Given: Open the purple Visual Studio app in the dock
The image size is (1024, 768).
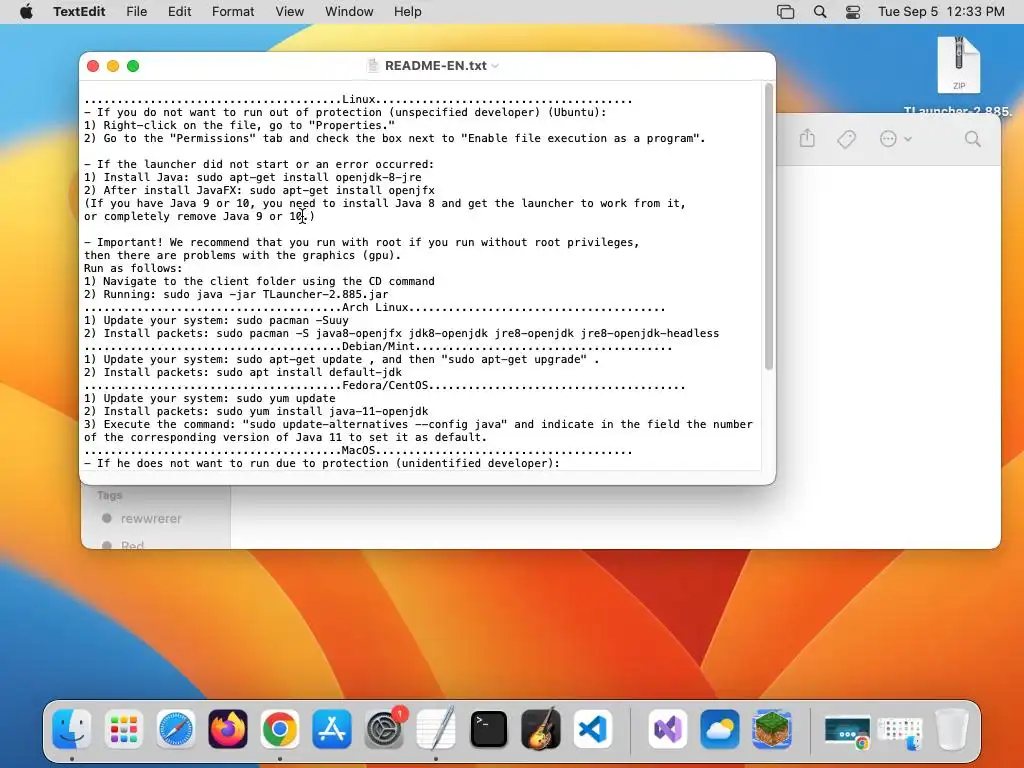Looking at the screenshot, I should click(x=667, y=729).
